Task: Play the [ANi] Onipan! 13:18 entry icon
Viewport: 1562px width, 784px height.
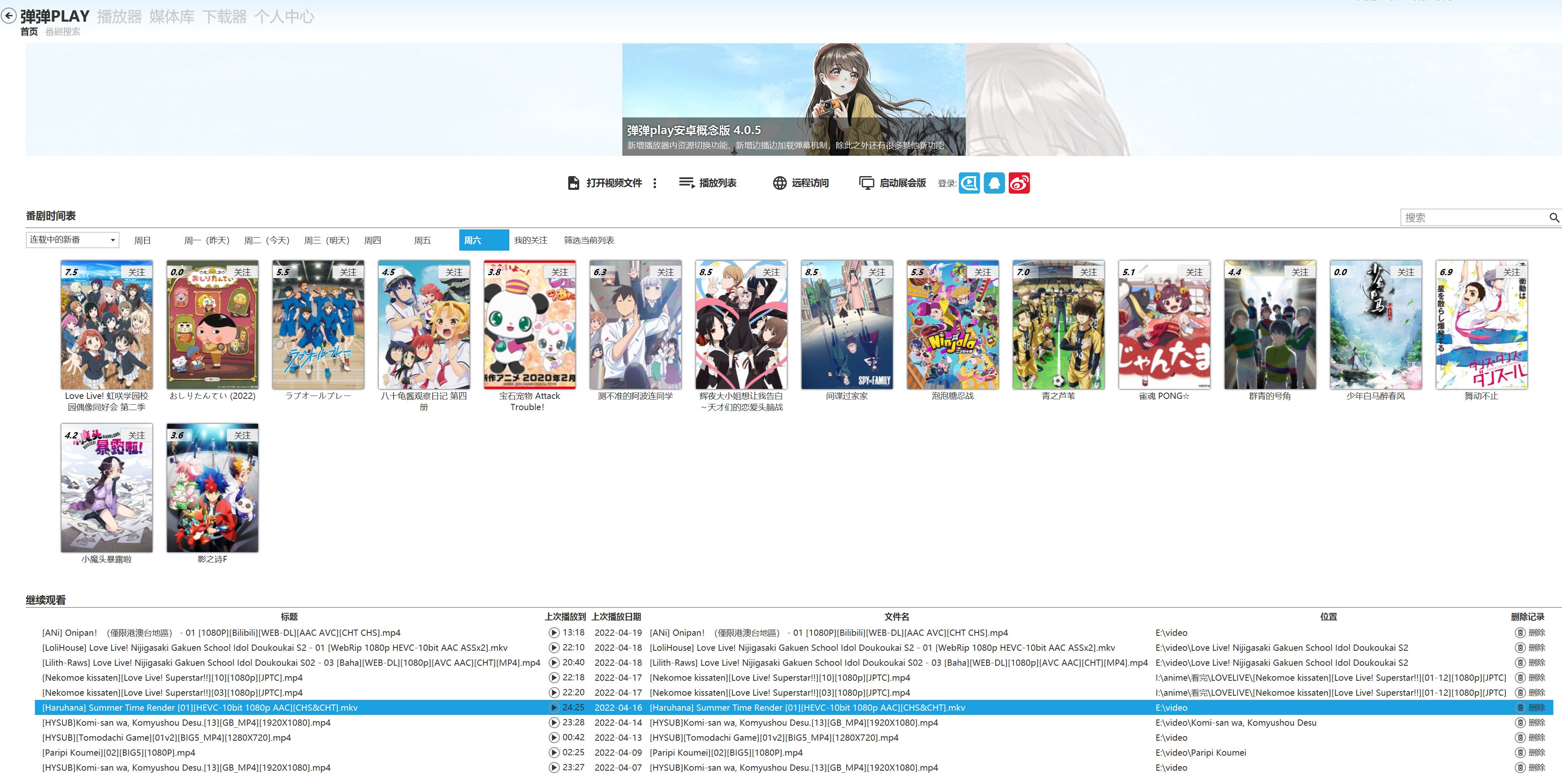Action: click(x=553, y=632)
